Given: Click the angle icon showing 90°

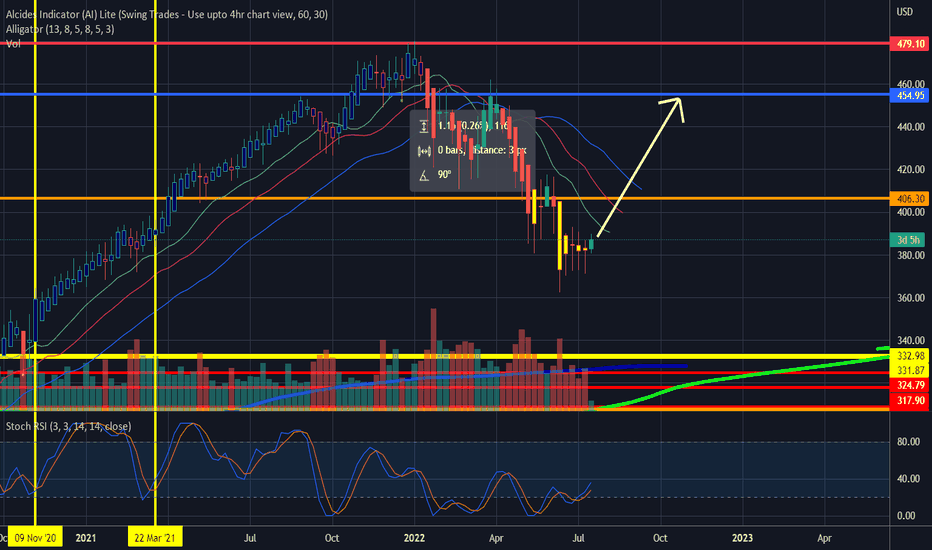Looking at the screenshot, I should pyautogui.click(x=424, y=175).
